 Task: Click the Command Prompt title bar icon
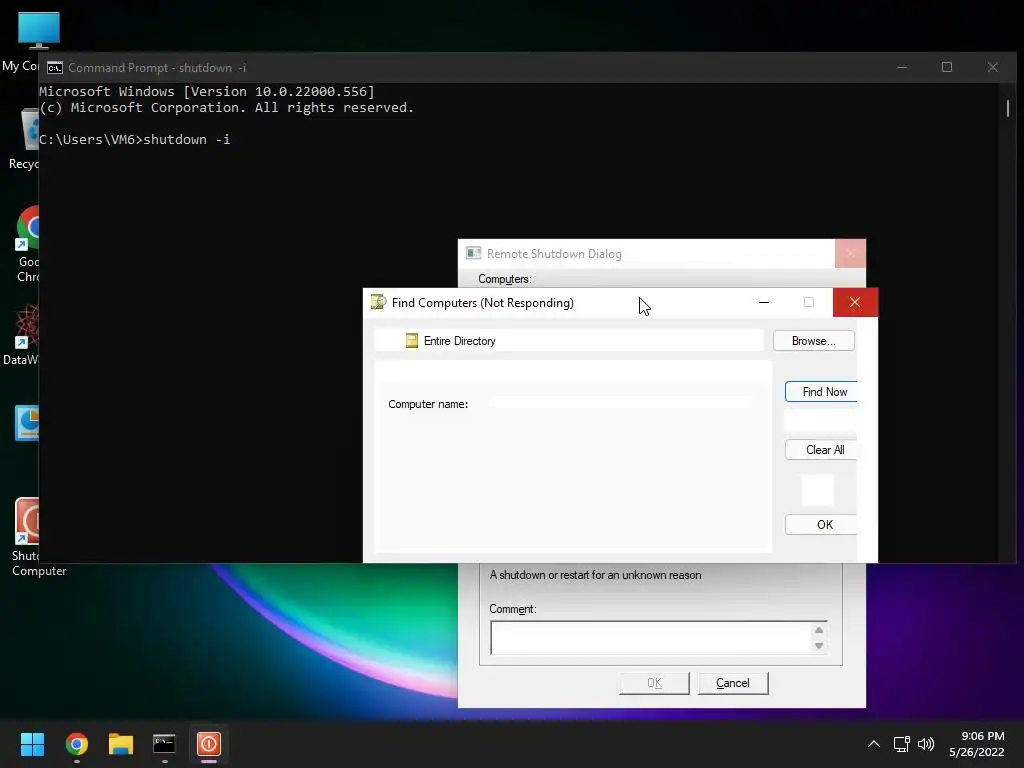pos(55,68)
